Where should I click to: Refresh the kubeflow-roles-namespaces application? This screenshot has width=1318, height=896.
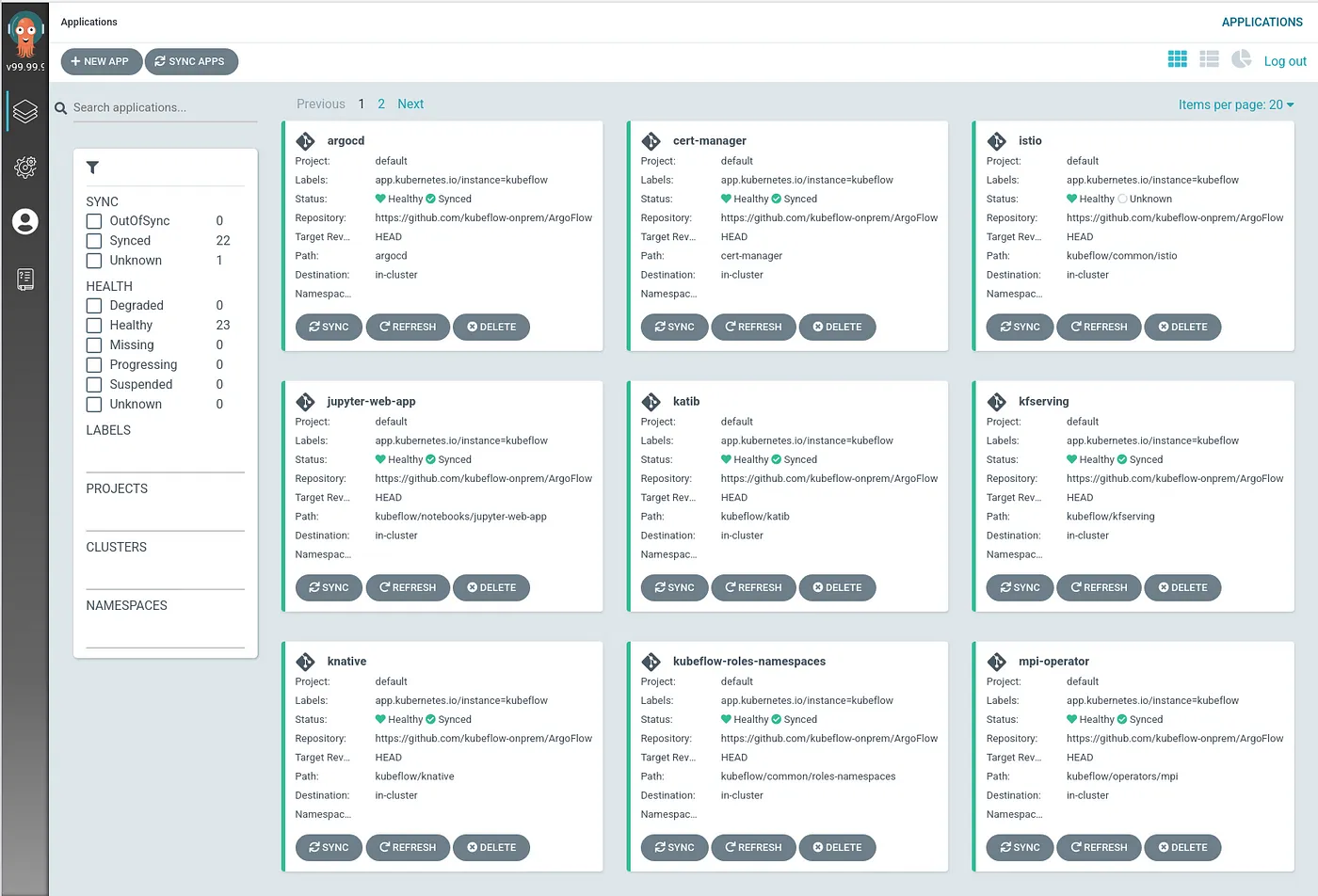pyautogui.click(x=753, y=847)
